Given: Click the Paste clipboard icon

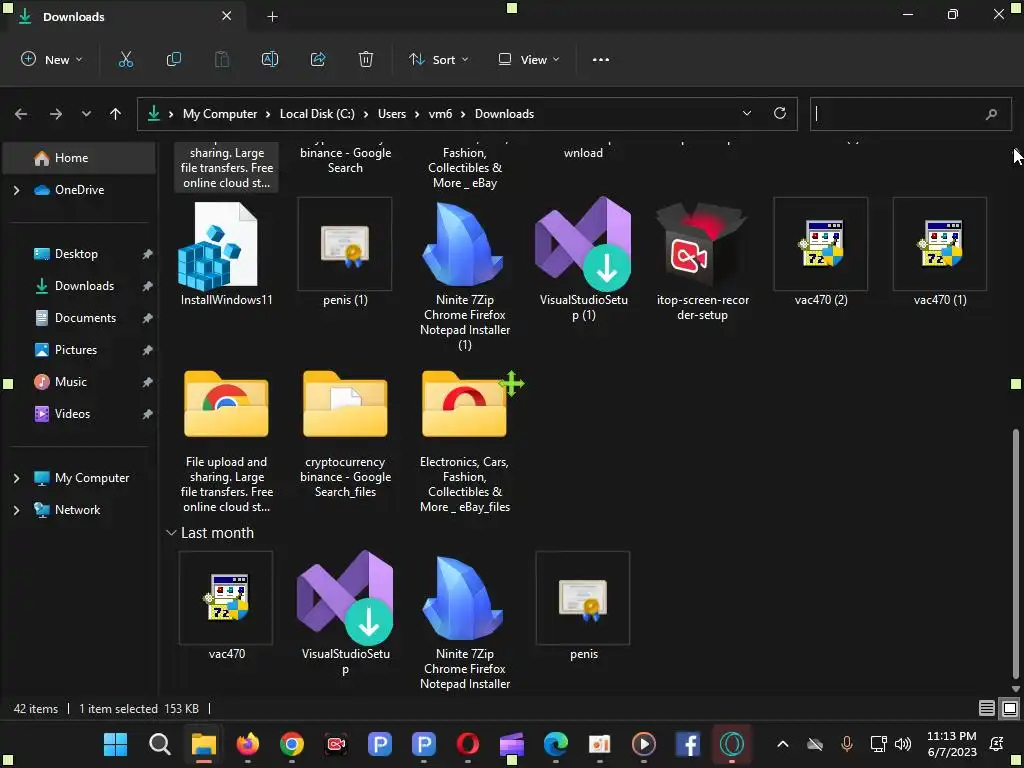Looking at the screenshot, I should pyautogui.click(x=222, y=59).
